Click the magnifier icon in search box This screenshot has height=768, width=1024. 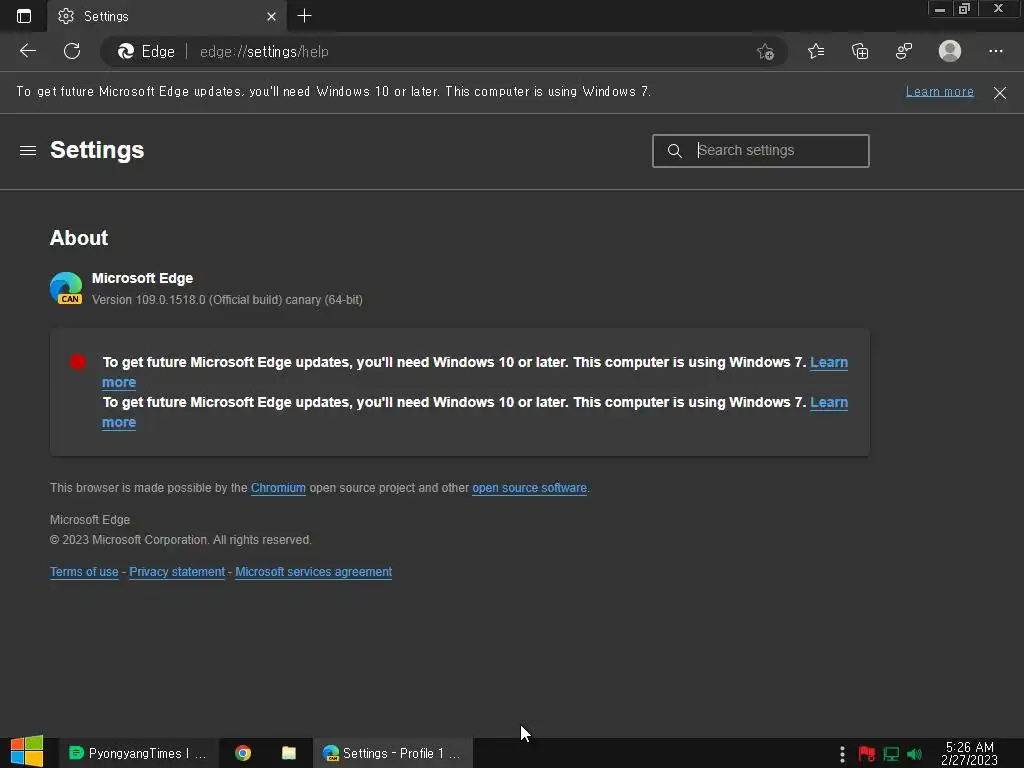pyautogui.click(x=675, y=151)
